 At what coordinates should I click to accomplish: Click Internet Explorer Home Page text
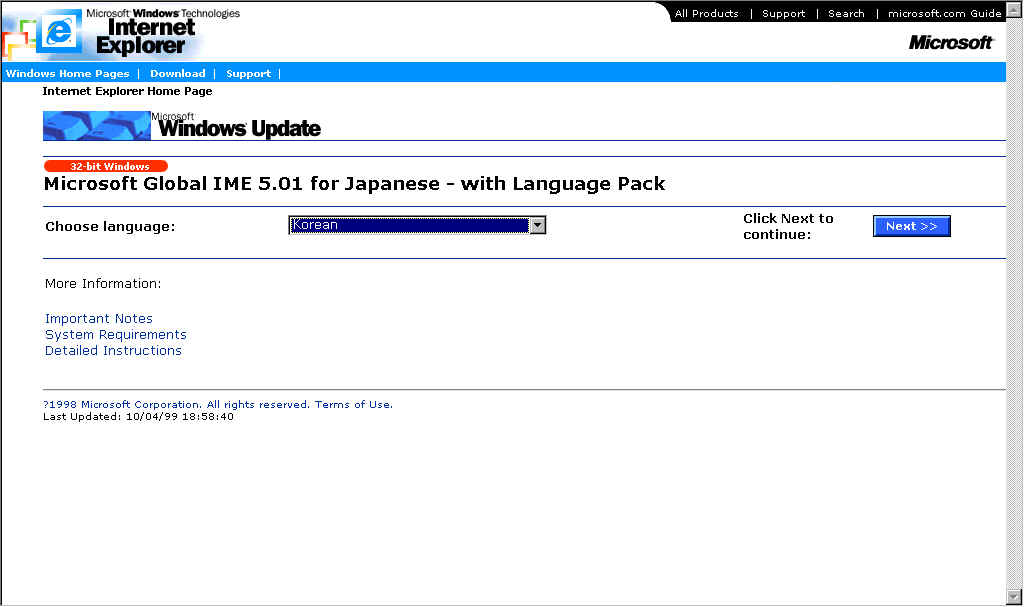point(127,91)
